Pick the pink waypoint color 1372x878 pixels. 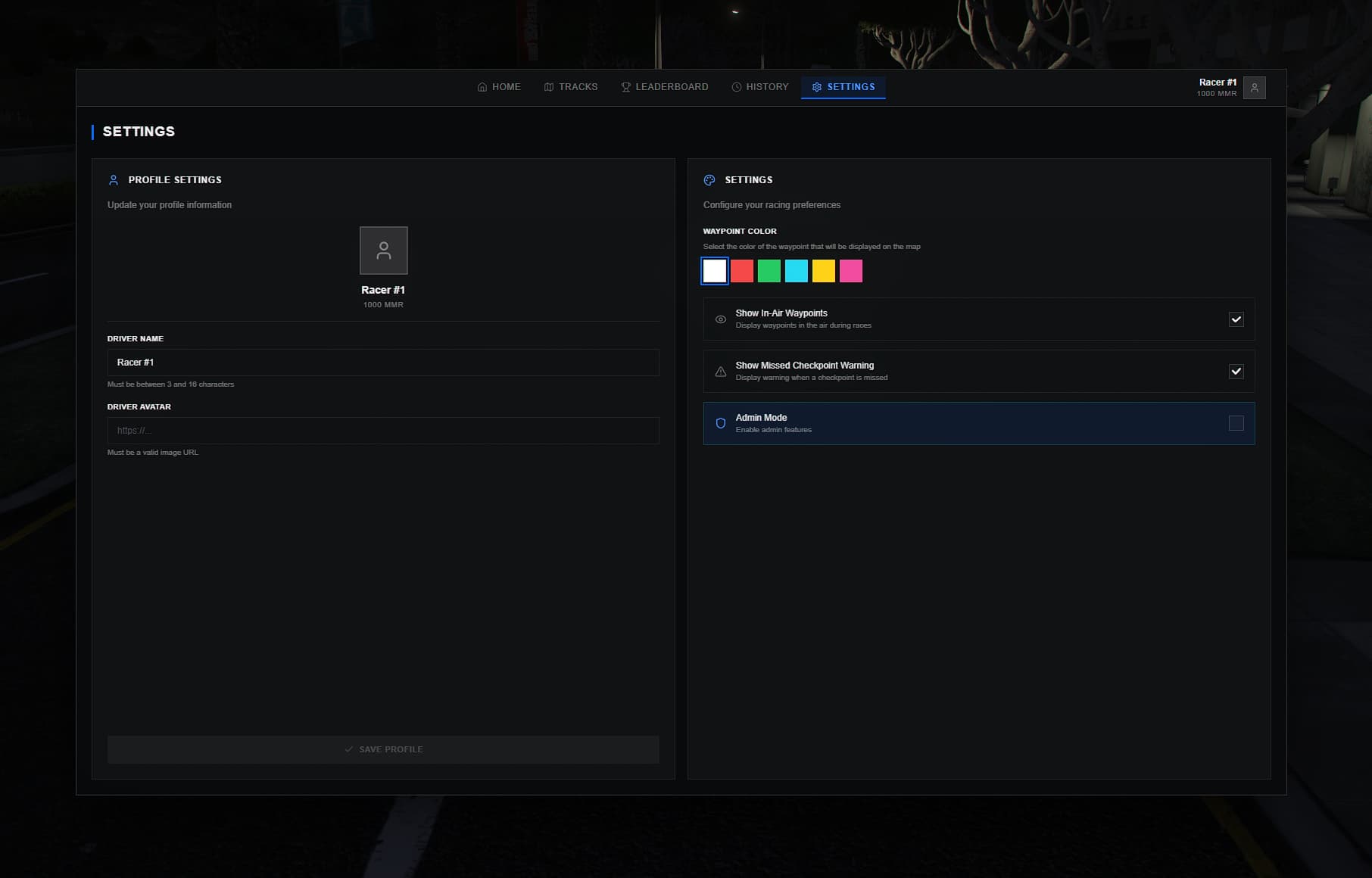tap(851, 271)
